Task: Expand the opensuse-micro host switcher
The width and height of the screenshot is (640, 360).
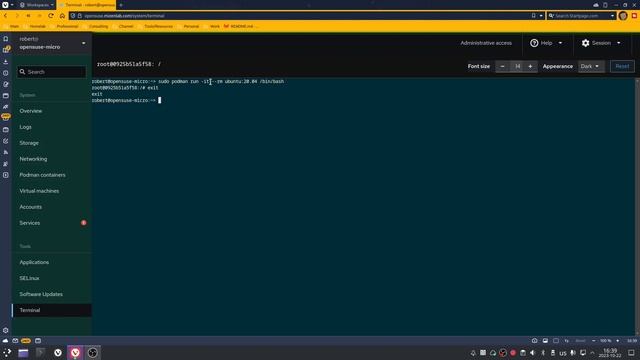Action: pos(52,43)
